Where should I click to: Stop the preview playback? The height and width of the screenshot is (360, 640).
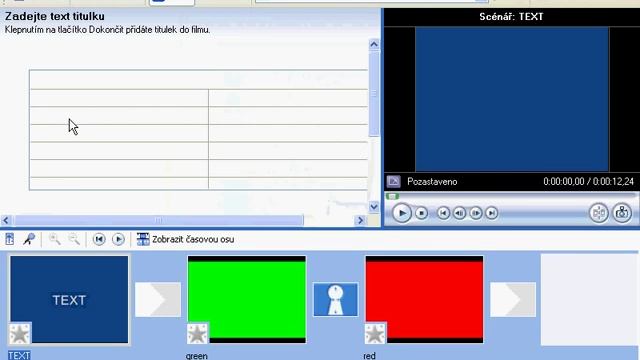point(421,213)
